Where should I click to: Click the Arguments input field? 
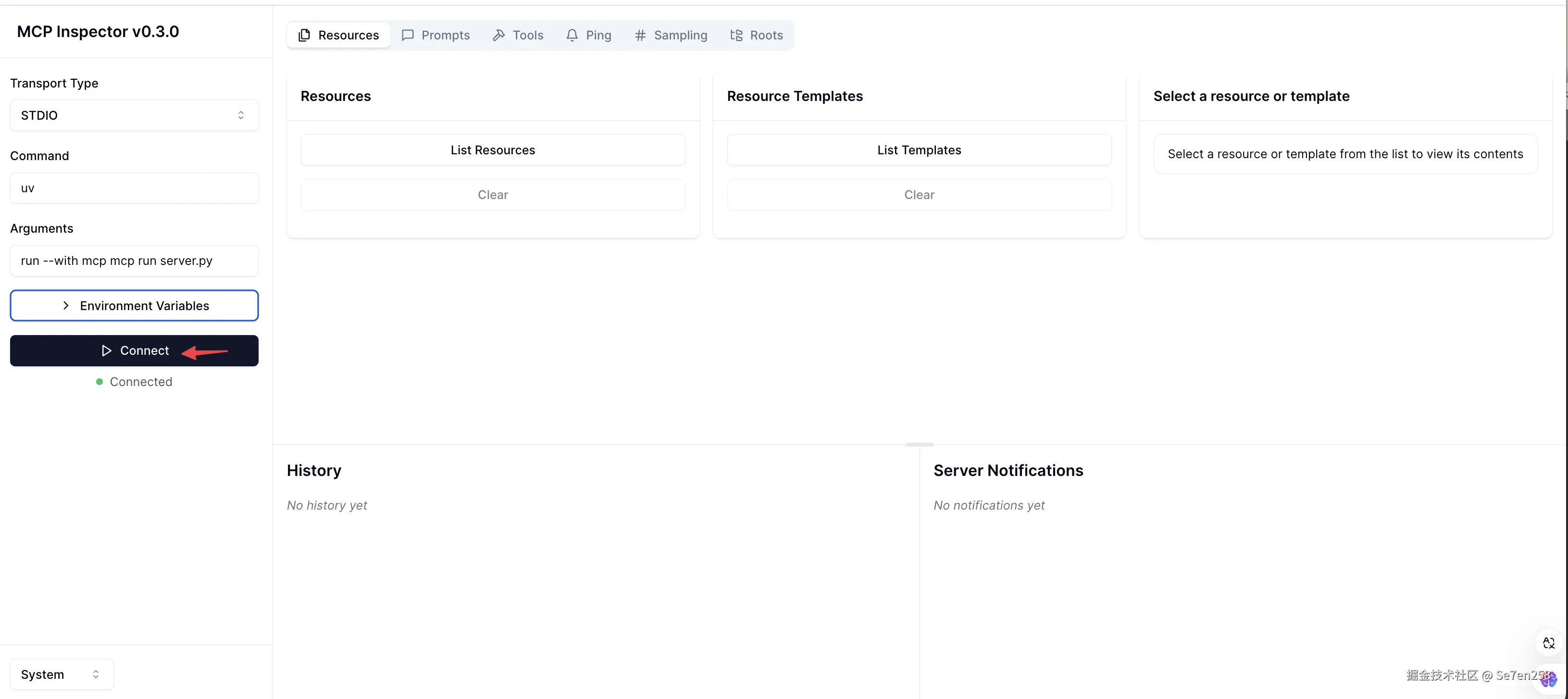tap(134, 261)
